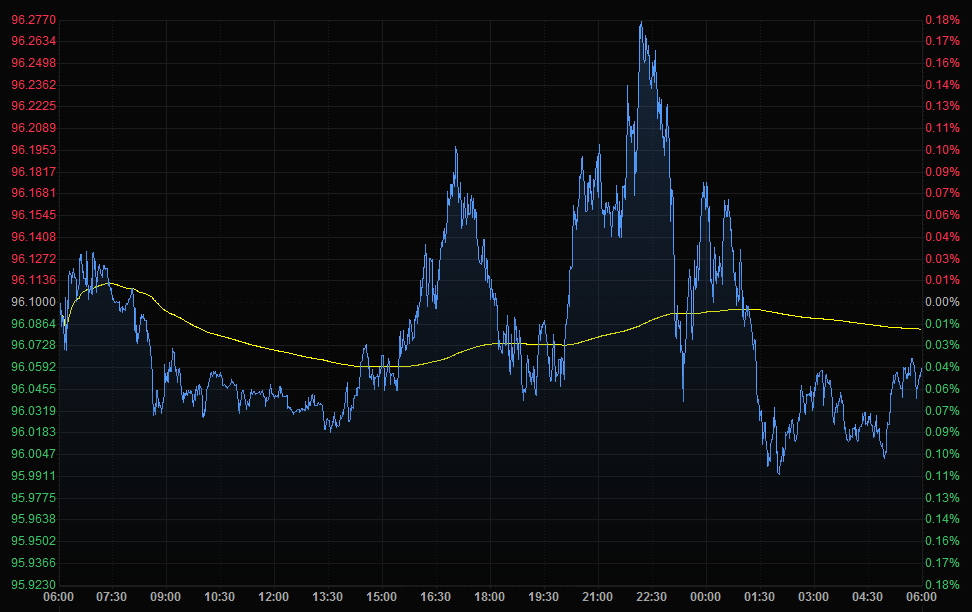Click the 15:00 time axis label
Viewport: 972px width, 612px height.
click(x=382, y=597)
